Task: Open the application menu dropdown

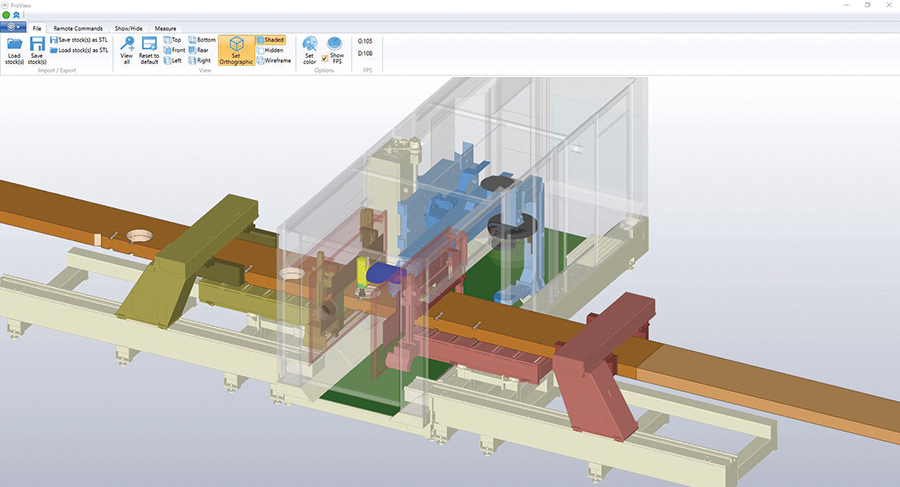Action: click(13, 28)
